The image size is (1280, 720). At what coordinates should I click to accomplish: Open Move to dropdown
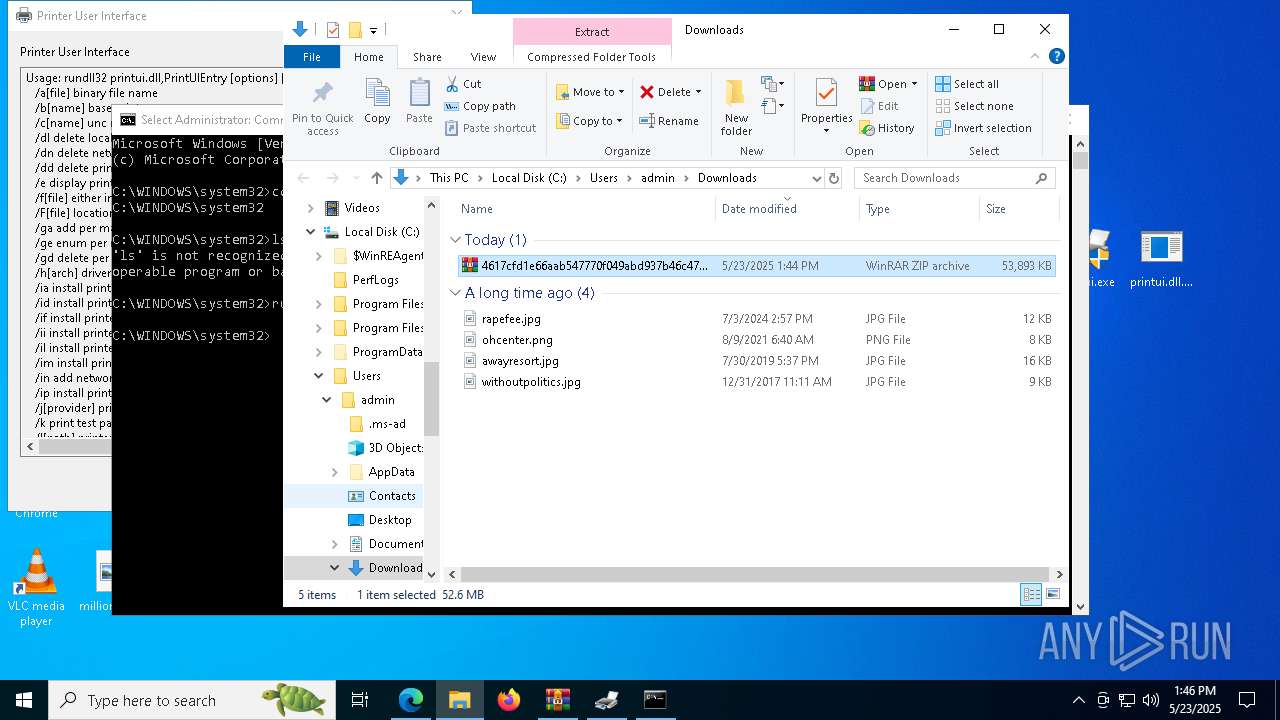coord(590,92)
